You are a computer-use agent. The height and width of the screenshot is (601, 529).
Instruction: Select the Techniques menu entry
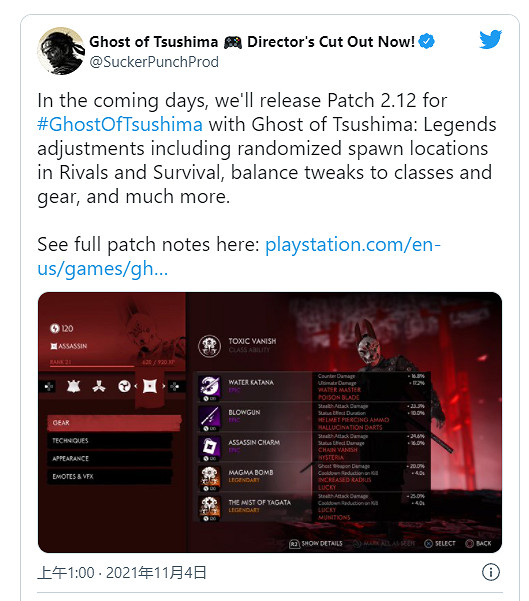tap(110, 441)
